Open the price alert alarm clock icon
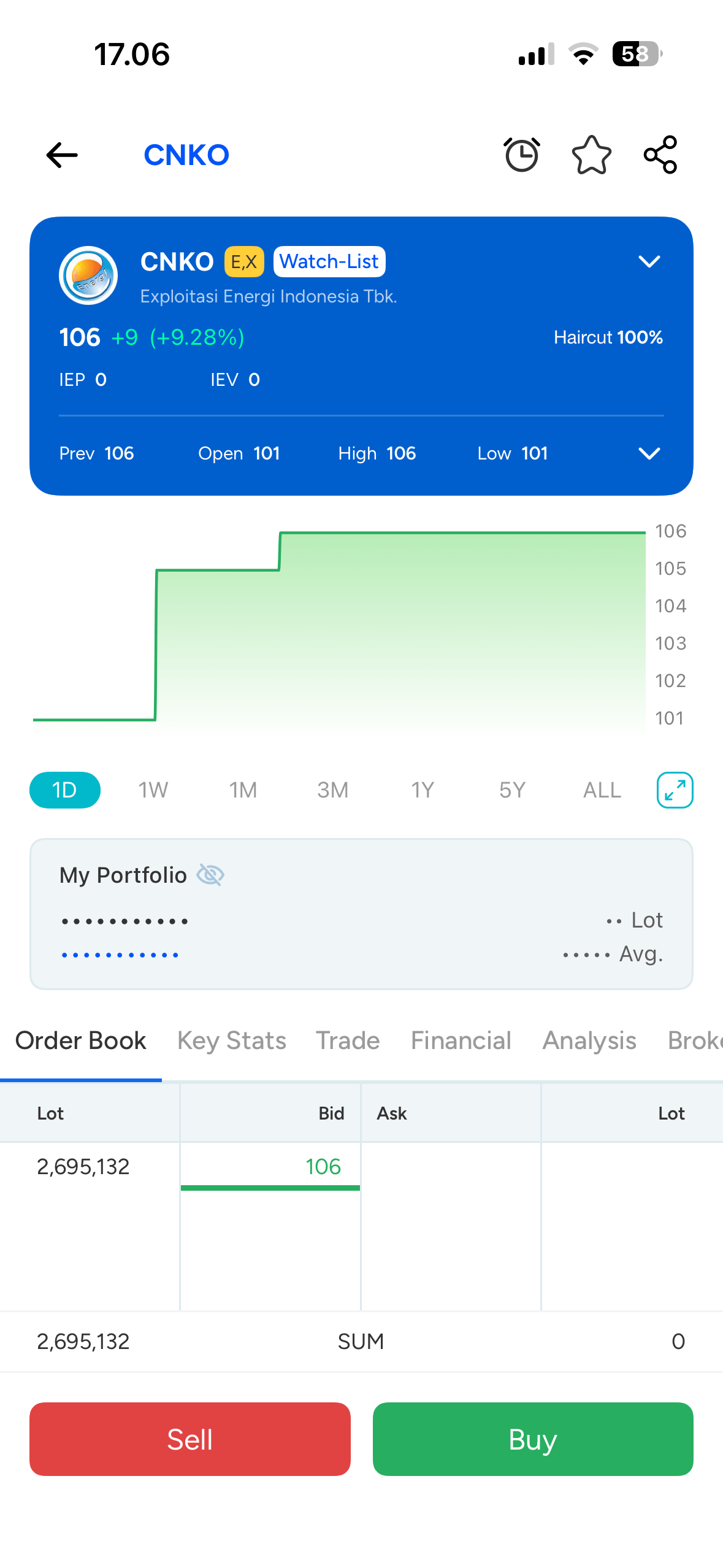This screenshot has width=723, height=1568. click(x=522, y=155)
